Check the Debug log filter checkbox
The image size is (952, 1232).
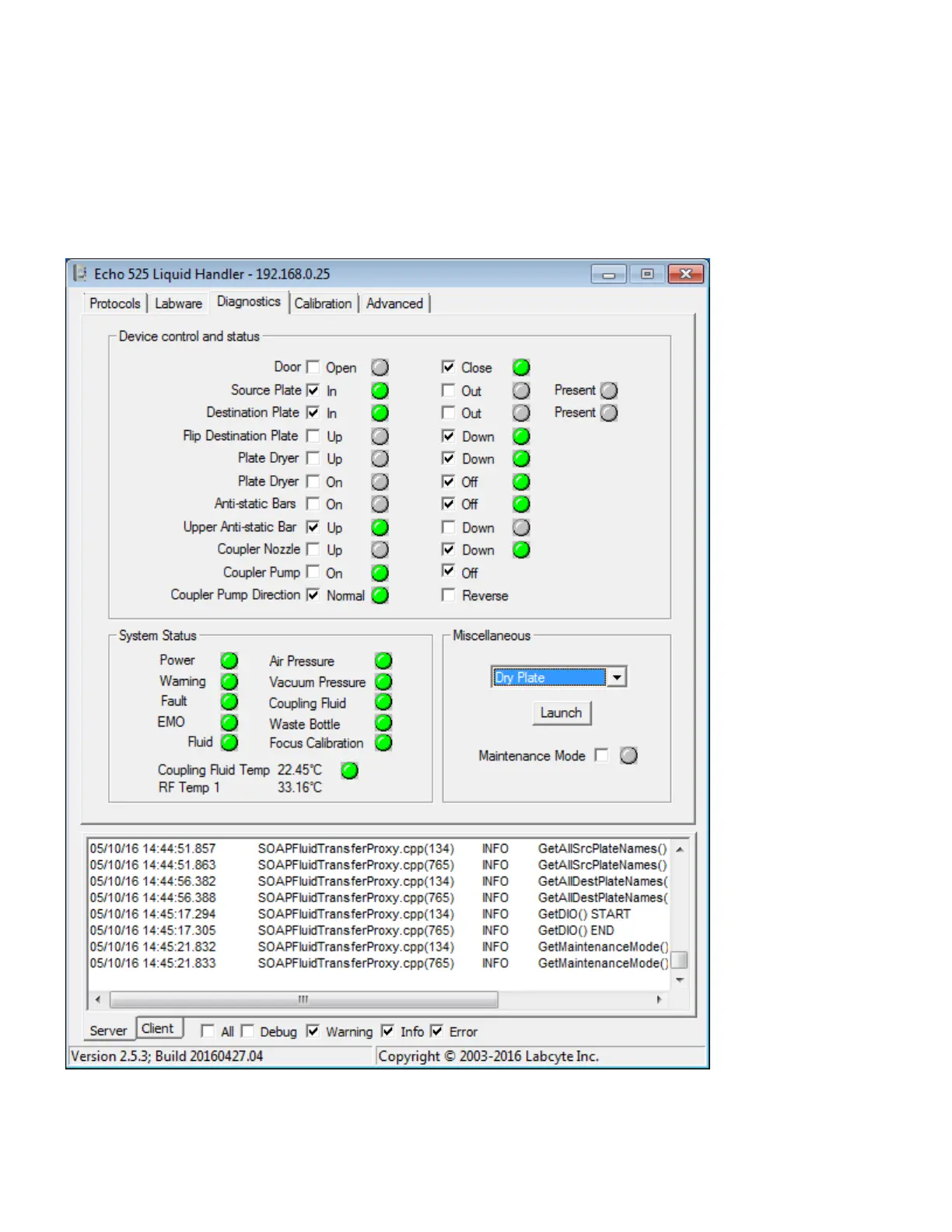247,1031
